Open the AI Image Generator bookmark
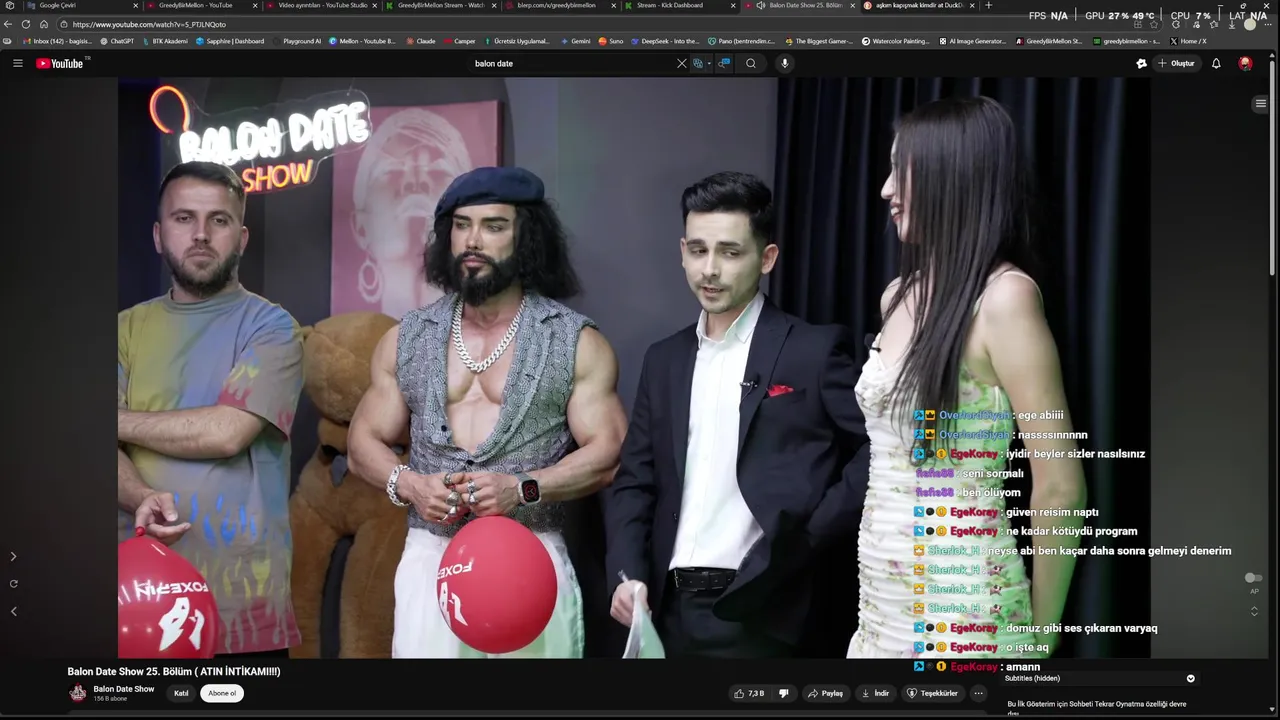 pyautogui.click(x=973, y=41)
